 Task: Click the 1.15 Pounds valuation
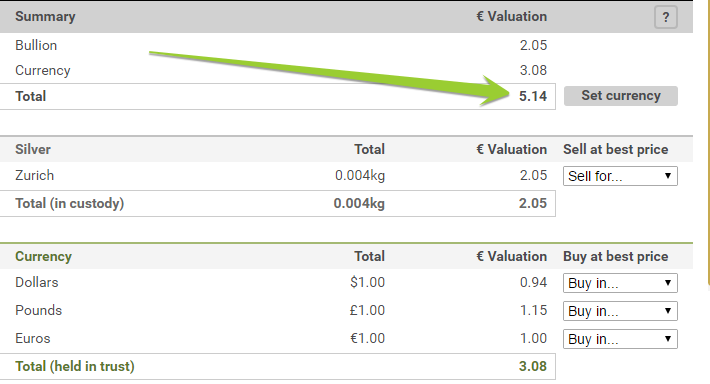(533, 311)
